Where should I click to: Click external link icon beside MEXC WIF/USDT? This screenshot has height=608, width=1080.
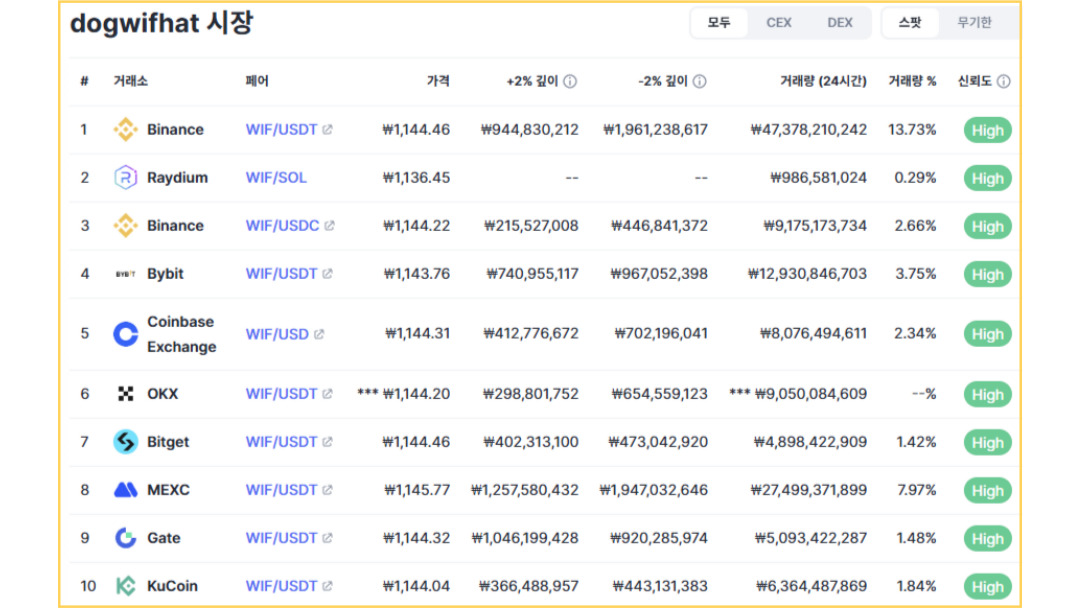(x=328, y=490)
